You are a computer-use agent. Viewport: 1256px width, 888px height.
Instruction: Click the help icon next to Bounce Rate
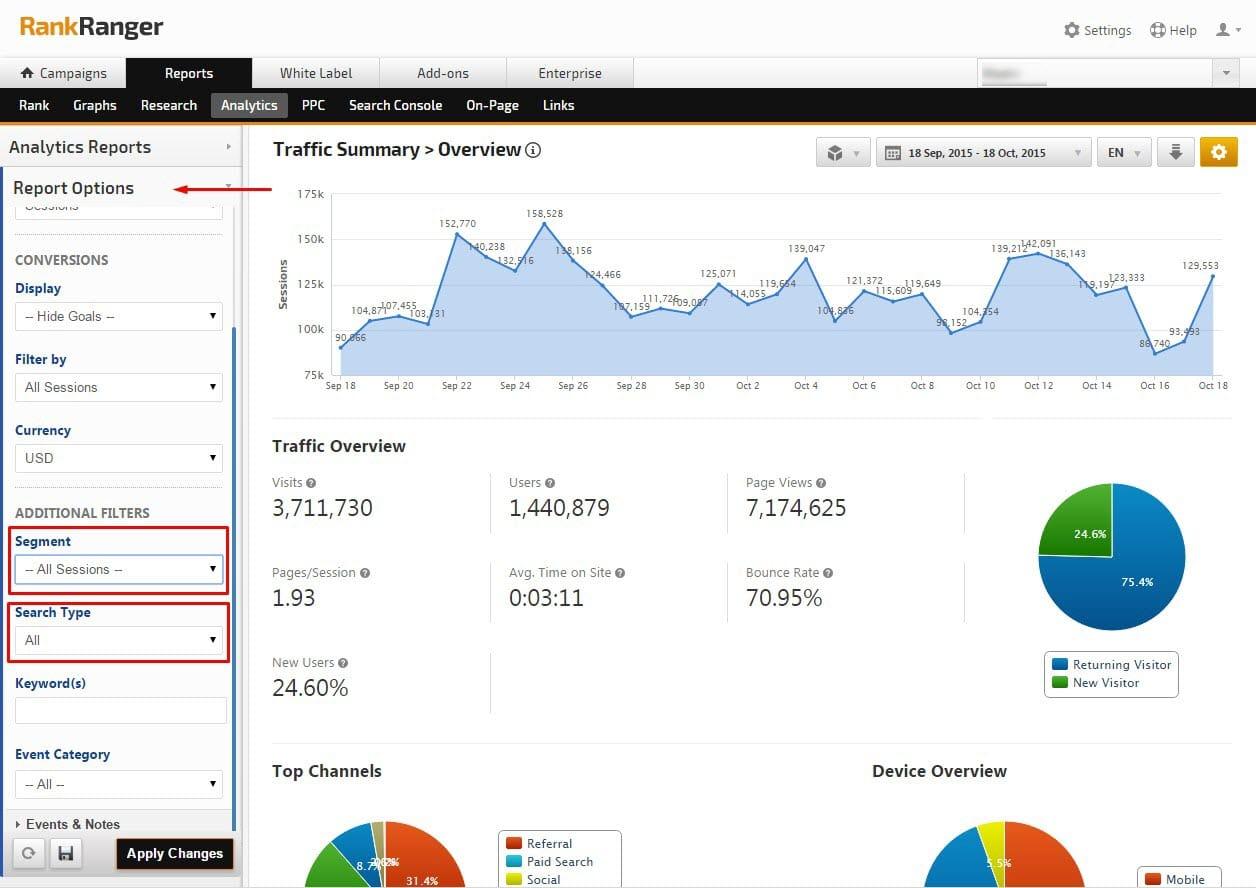coord(828,573)
